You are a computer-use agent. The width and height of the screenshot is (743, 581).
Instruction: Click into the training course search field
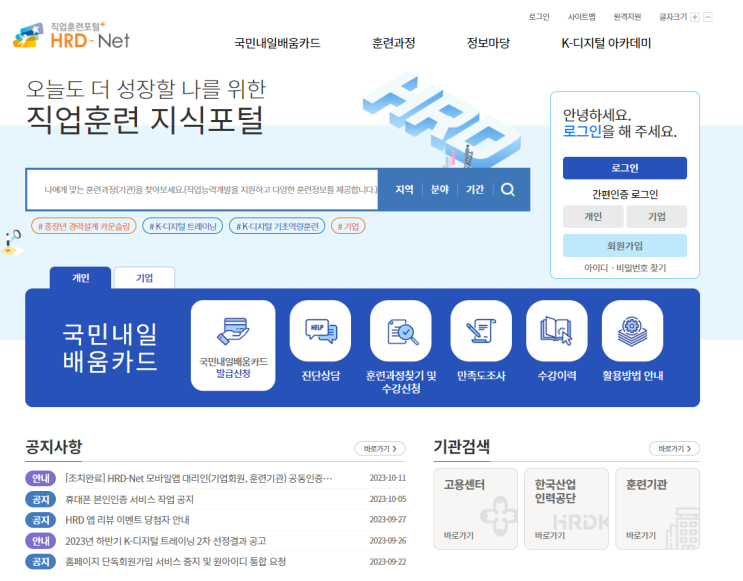[203, 190]
